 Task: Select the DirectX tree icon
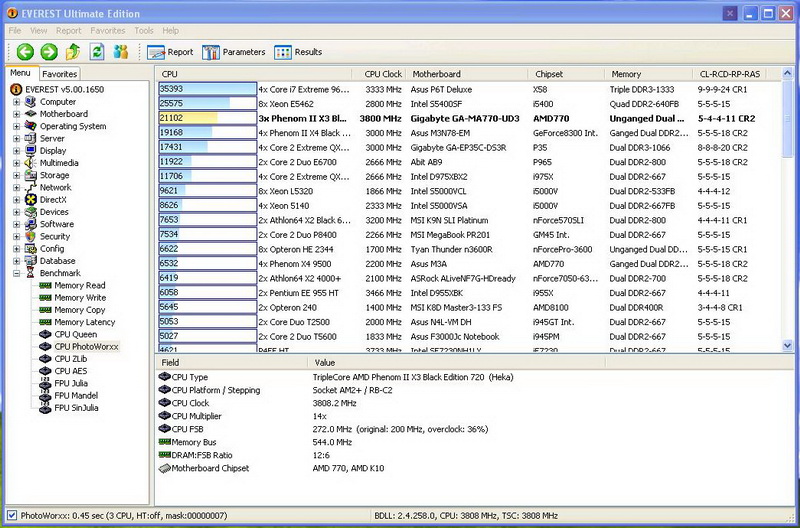click(31, 199)
